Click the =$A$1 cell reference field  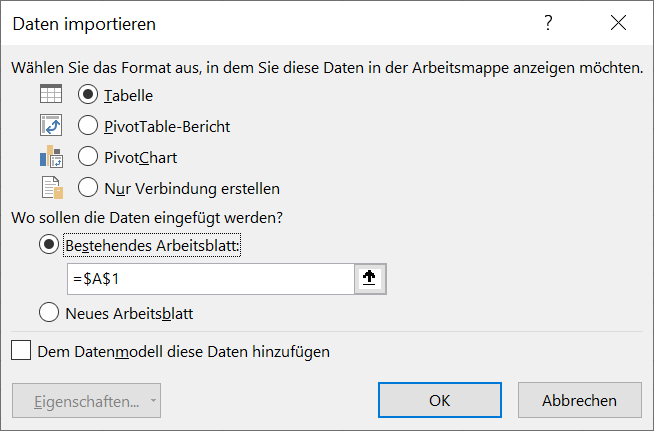(211, 279)
